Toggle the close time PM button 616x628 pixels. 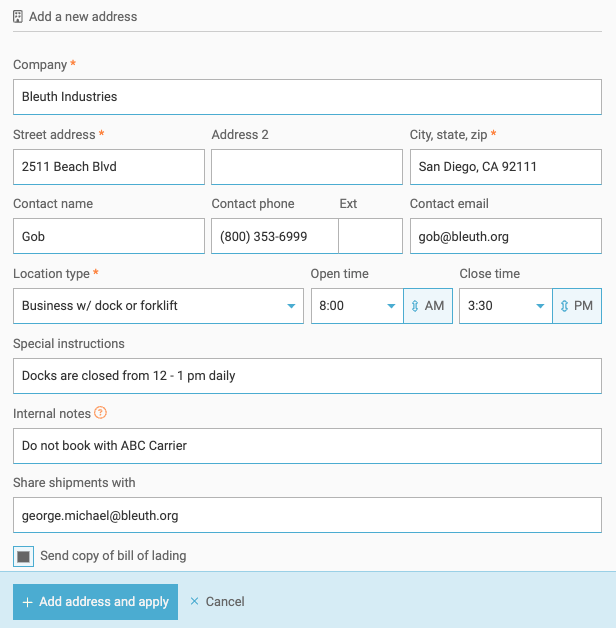point(577,306)
